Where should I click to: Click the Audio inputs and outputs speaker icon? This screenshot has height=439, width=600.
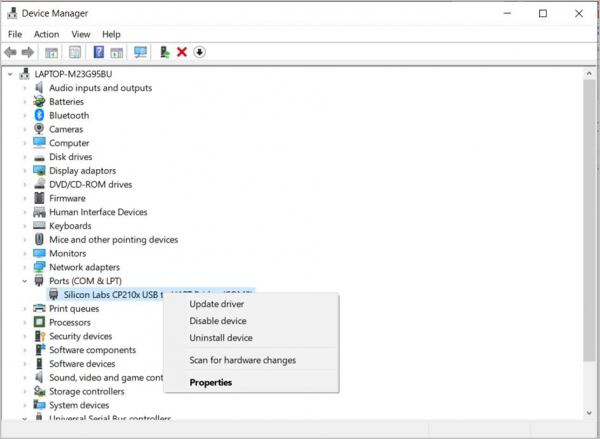click(39, 88)
